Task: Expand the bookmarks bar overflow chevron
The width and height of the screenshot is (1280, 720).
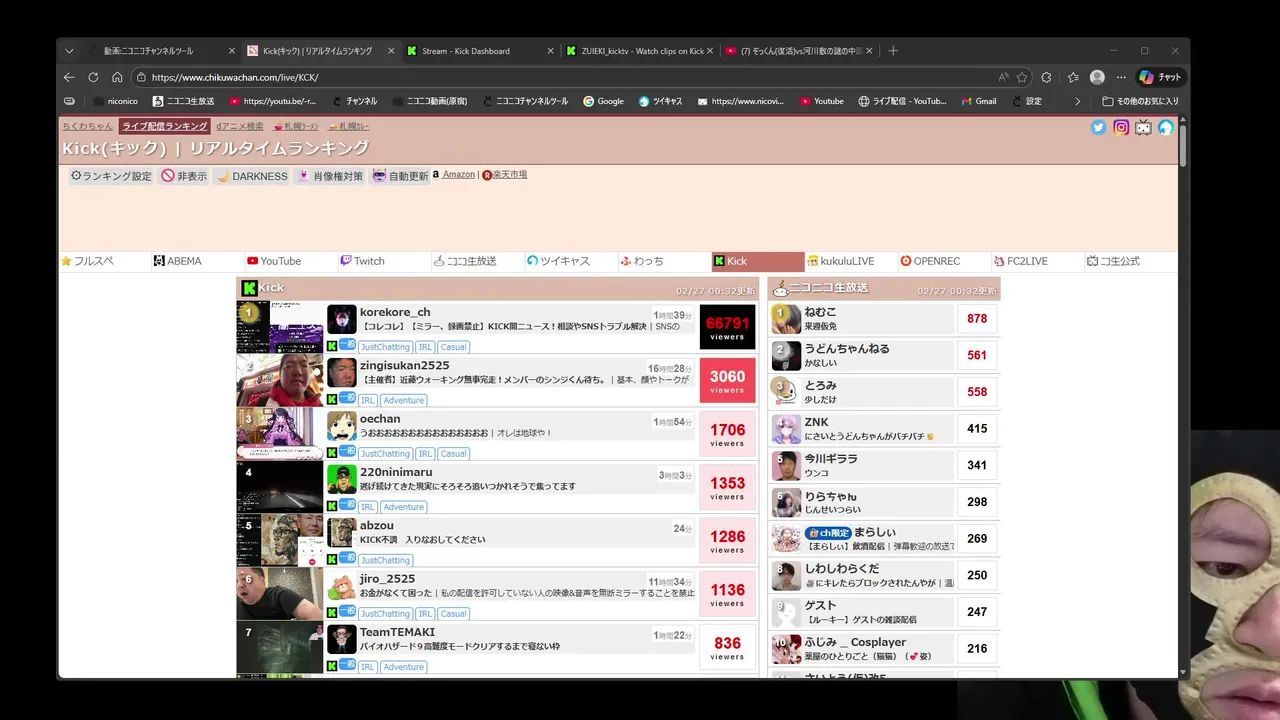Action: click(1077, 101)
